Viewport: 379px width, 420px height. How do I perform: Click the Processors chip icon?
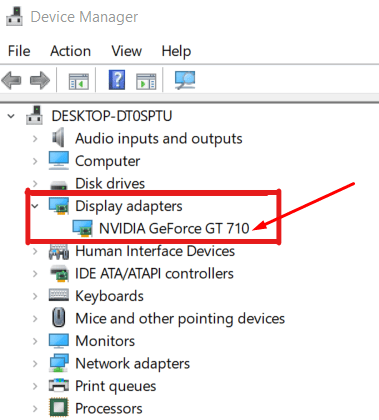(59, 408)
